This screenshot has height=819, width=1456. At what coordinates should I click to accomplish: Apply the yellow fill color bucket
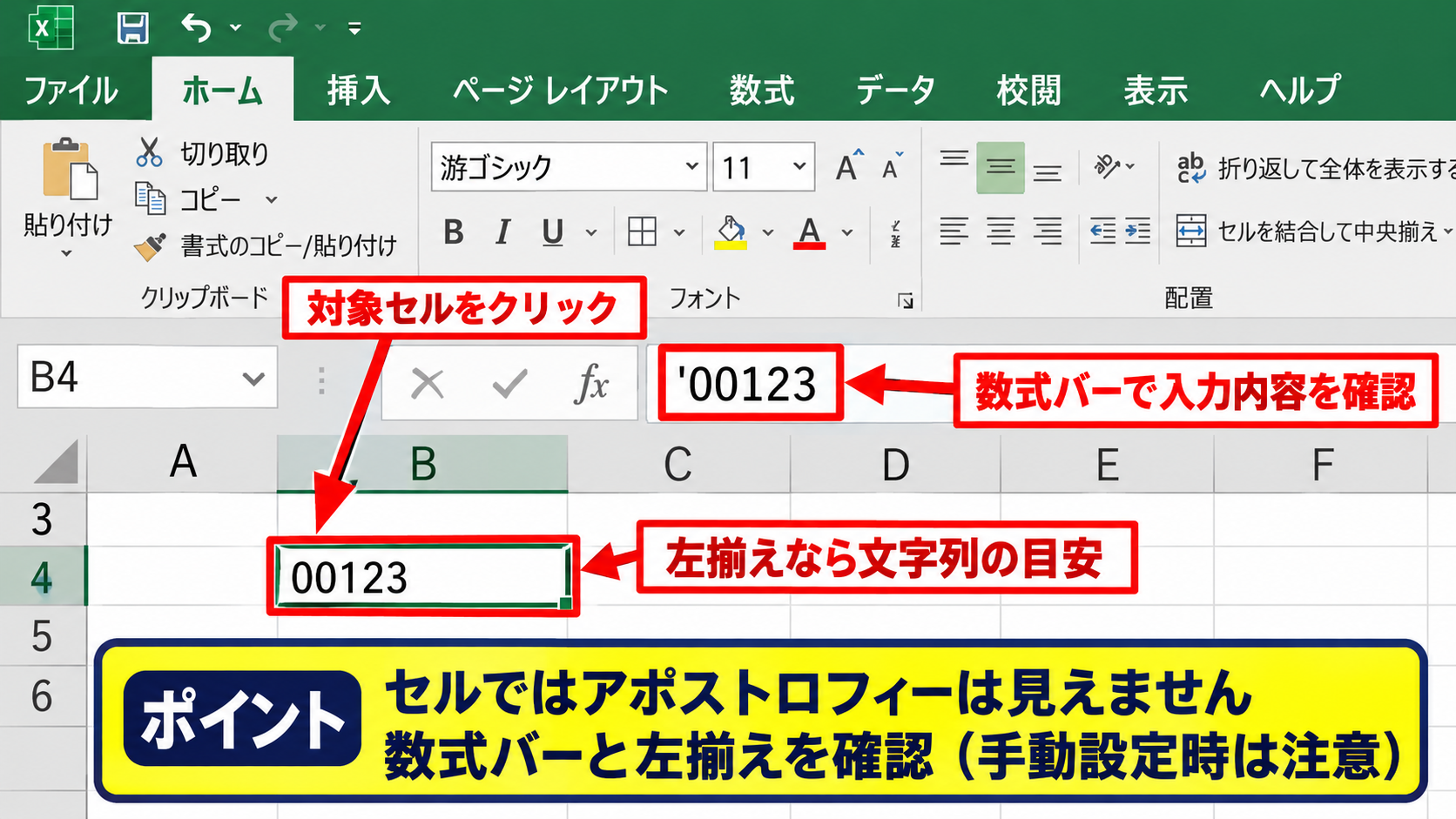(731, 232)
